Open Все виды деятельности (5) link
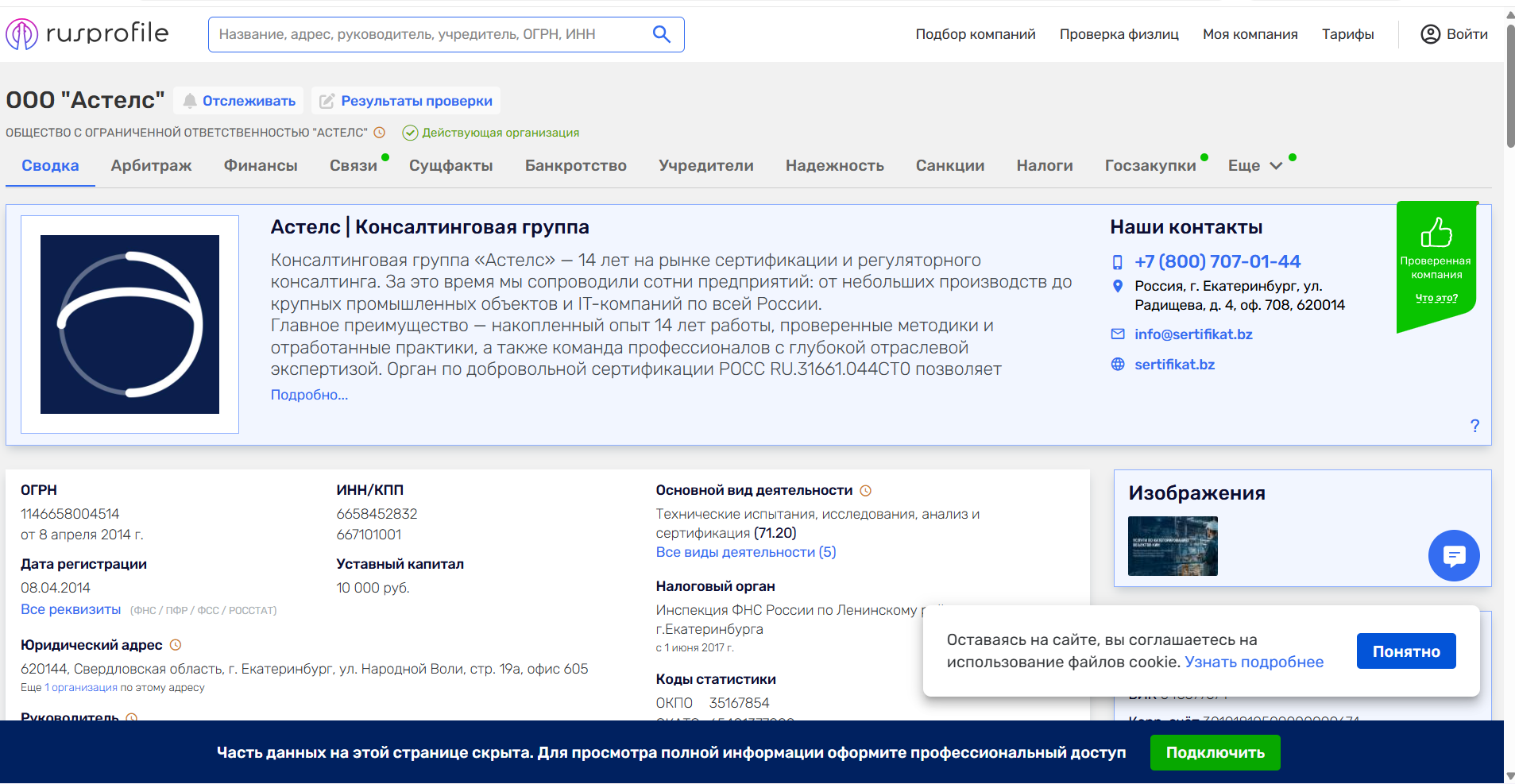 pyautogui.click(x=745, y=552)
